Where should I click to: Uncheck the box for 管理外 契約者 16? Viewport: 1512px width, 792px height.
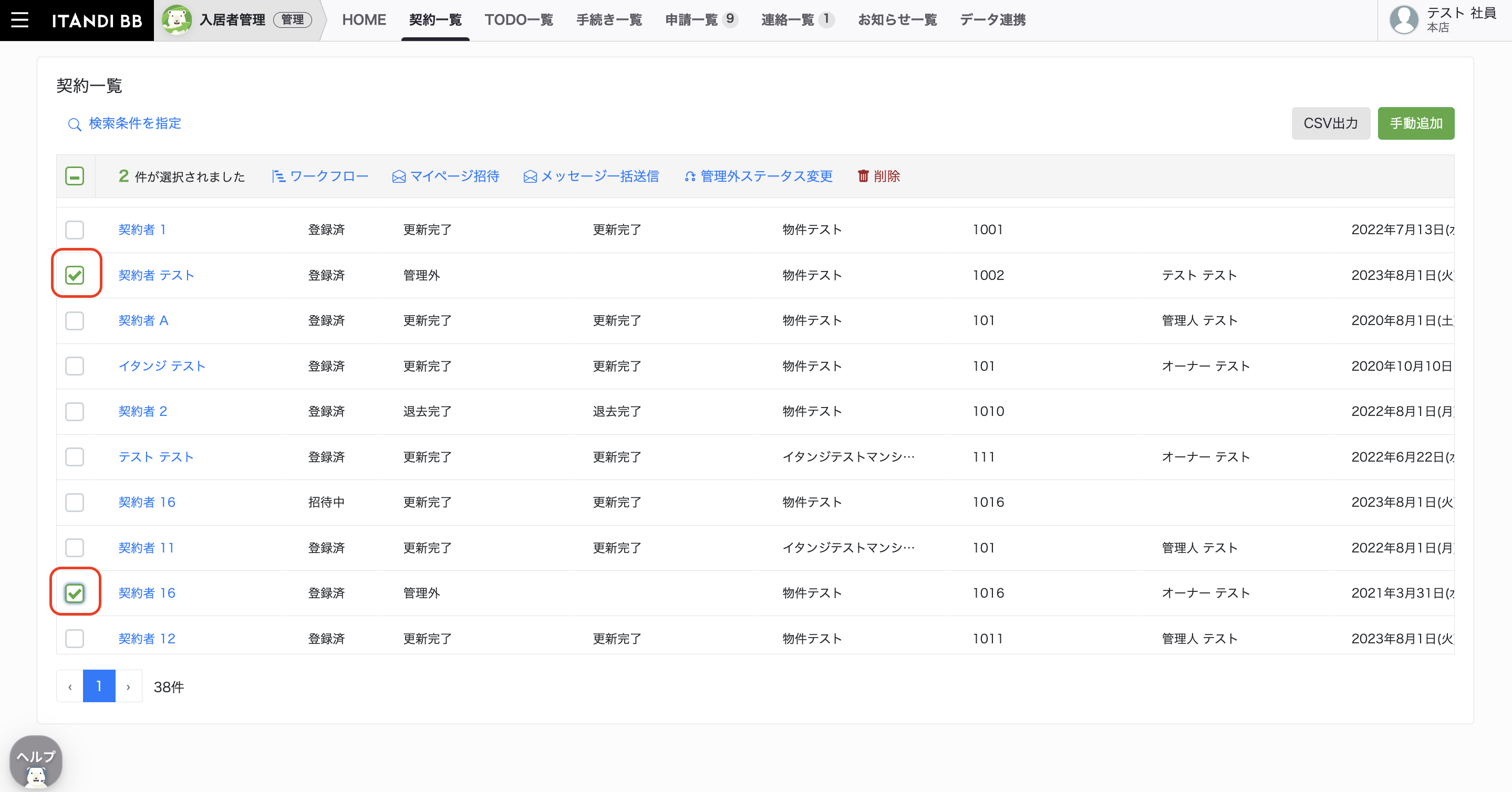tap(75, 593)
